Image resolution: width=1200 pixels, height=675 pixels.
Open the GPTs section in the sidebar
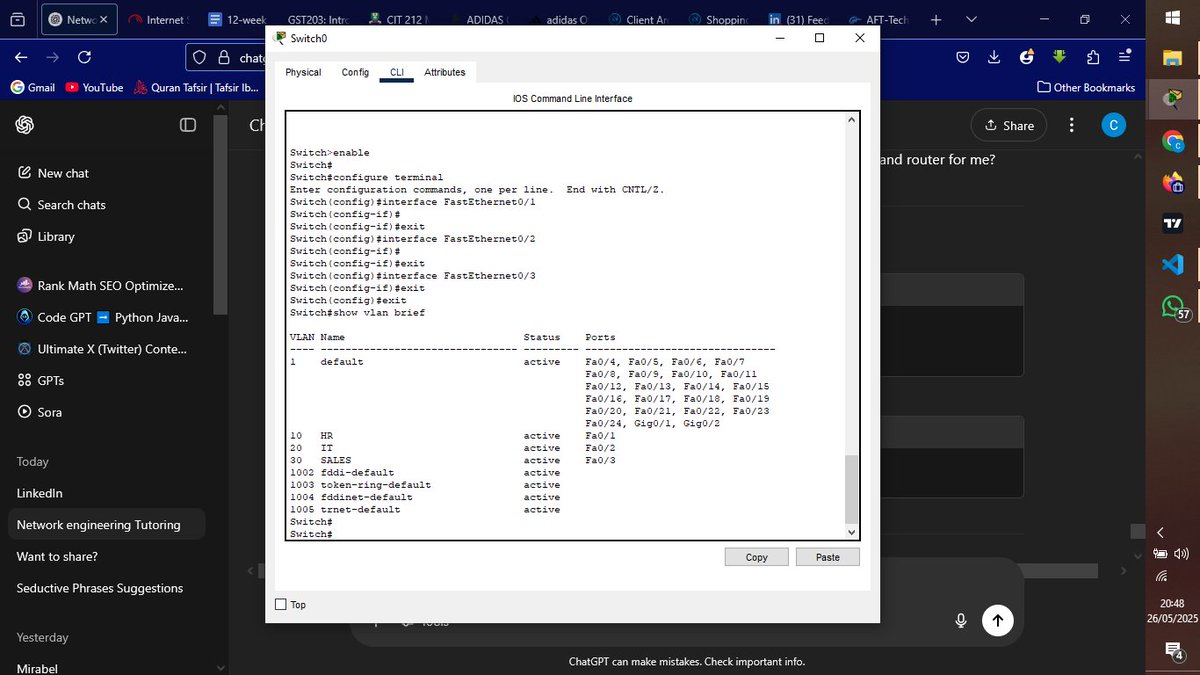point(49,379)
